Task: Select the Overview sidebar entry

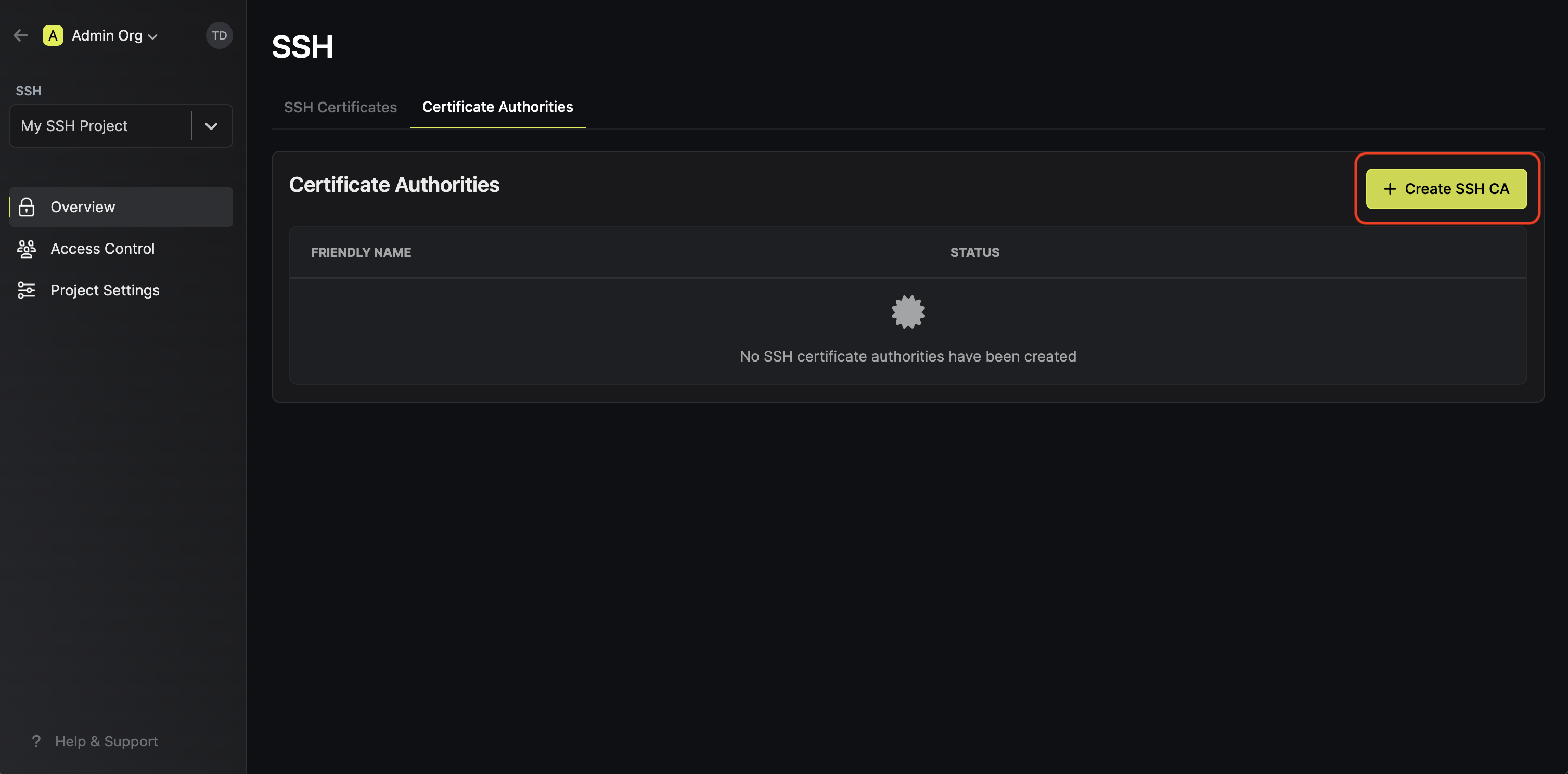Action: pyautogui.click(x=83, y=207)
